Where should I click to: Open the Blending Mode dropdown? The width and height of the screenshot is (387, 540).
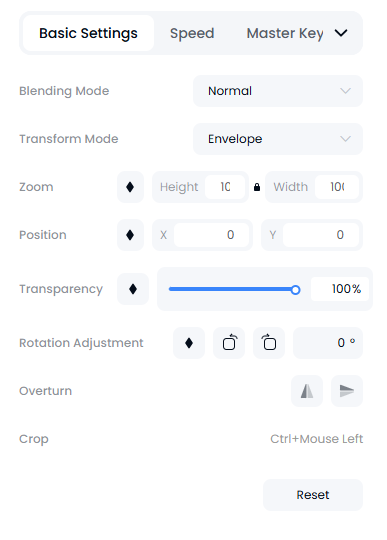click(278, 91)
